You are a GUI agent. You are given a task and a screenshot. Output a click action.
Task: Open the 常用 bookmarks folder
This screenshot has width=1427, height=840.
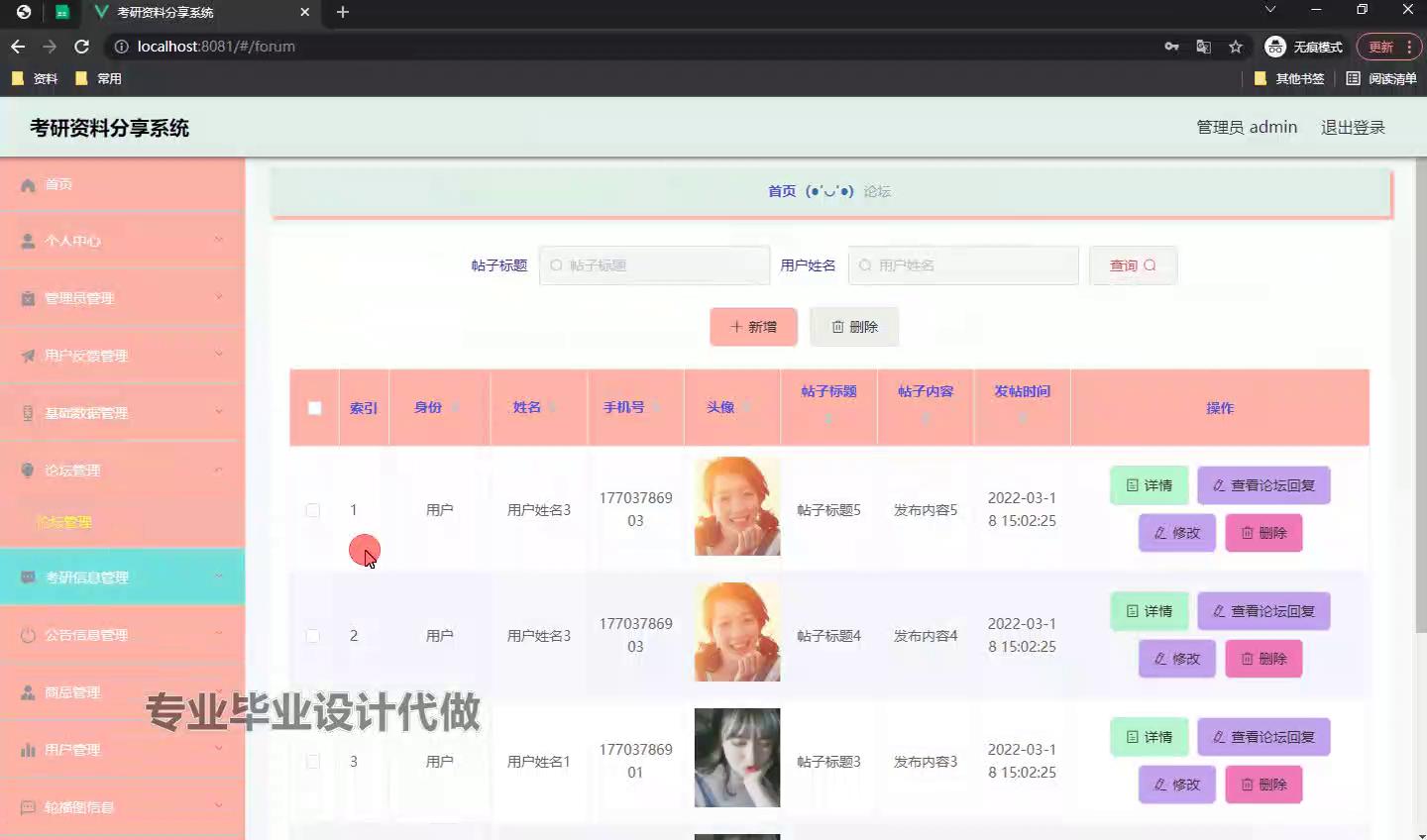click(x=98, y=78)
